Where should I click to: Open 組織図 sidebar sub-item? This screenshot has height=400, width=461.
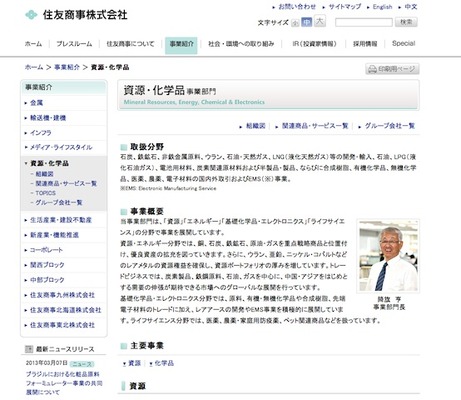[44, 174]
